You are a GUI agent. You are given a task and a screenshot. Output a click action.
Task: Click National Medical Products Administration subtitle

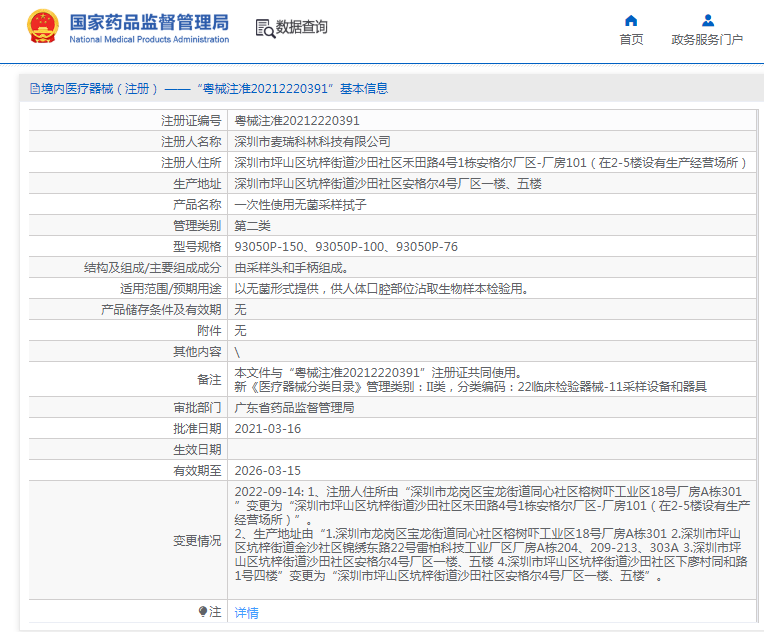pyautogui.click(x=149, y=39)
